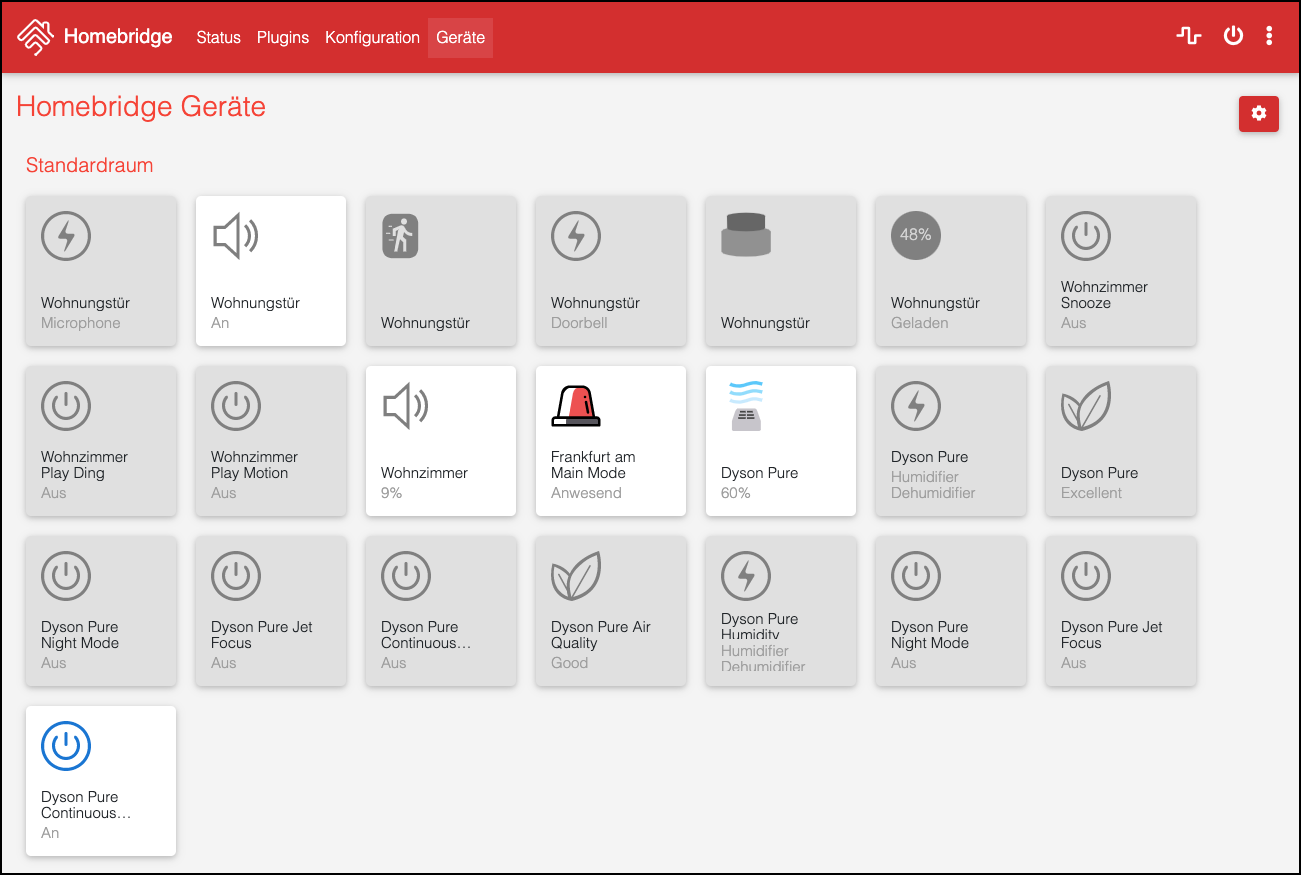Open the three-dot overflow menu
The width and height of the screenshot is (1301, 875).
pos(1269,37)
